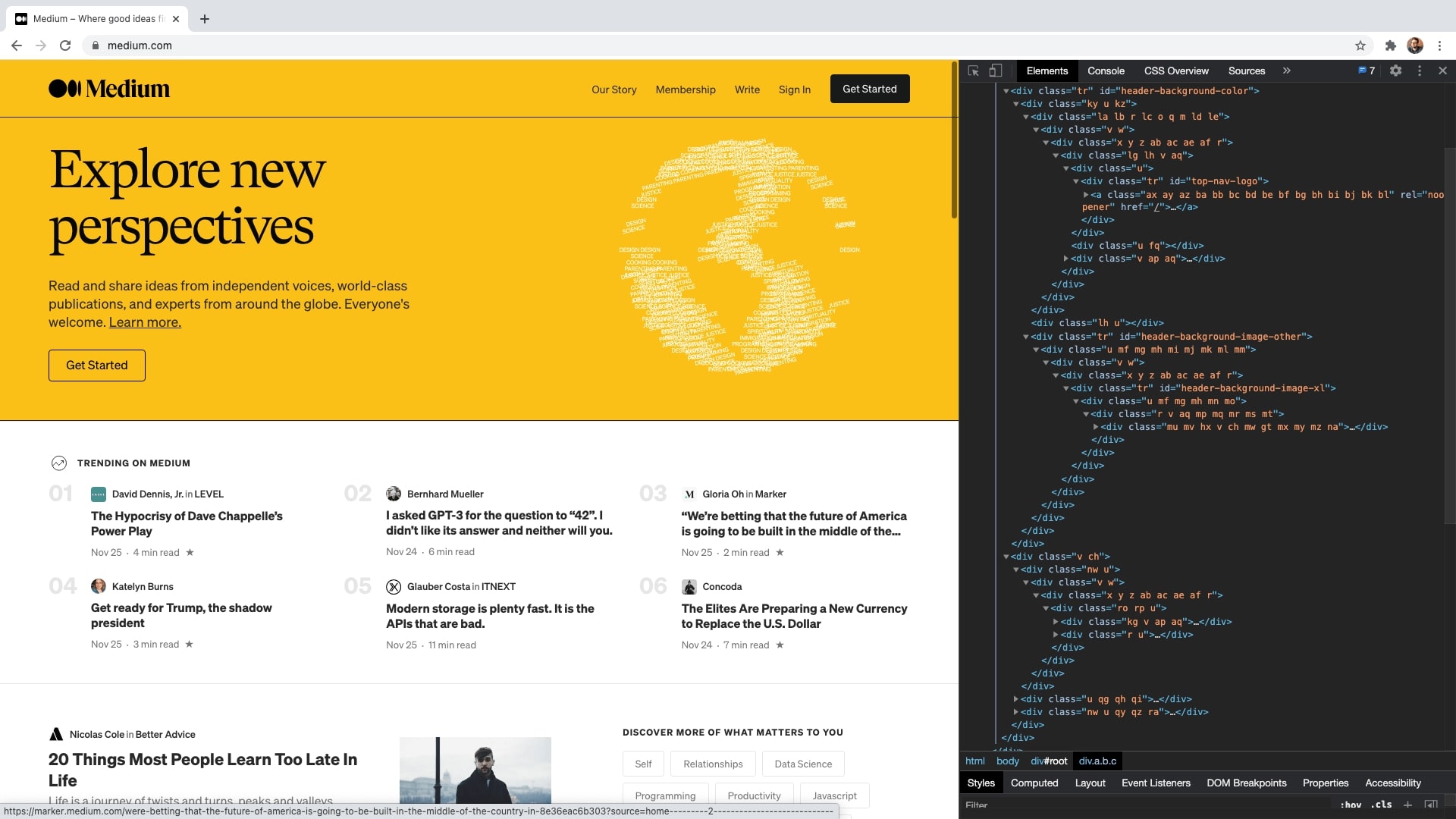Click Glauber Costa's avatar icon
The image size is (1456, 819).
(x=394, y=586)
